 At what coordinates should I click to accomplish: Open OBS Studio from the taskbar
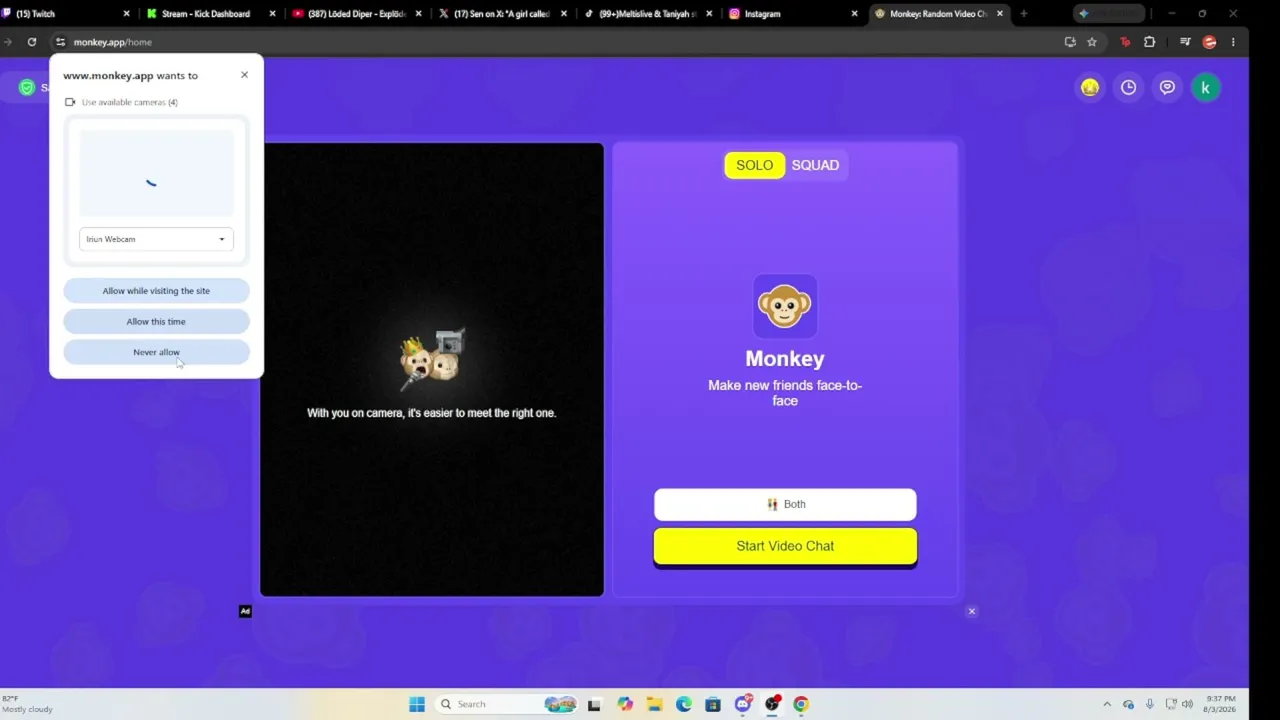[772, 704]
